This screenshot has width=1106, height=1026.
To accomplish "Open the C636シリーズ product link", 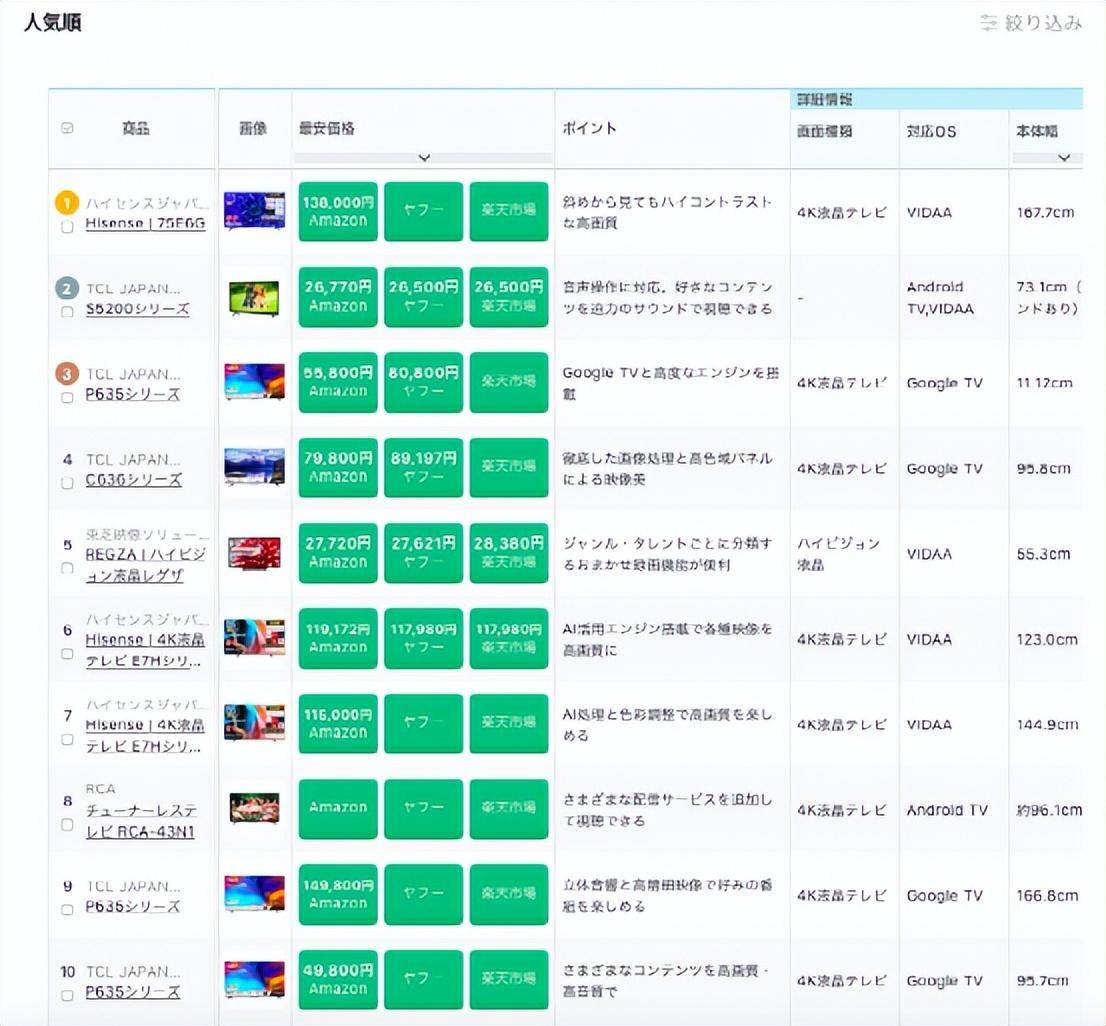I will tap(133, 480).
